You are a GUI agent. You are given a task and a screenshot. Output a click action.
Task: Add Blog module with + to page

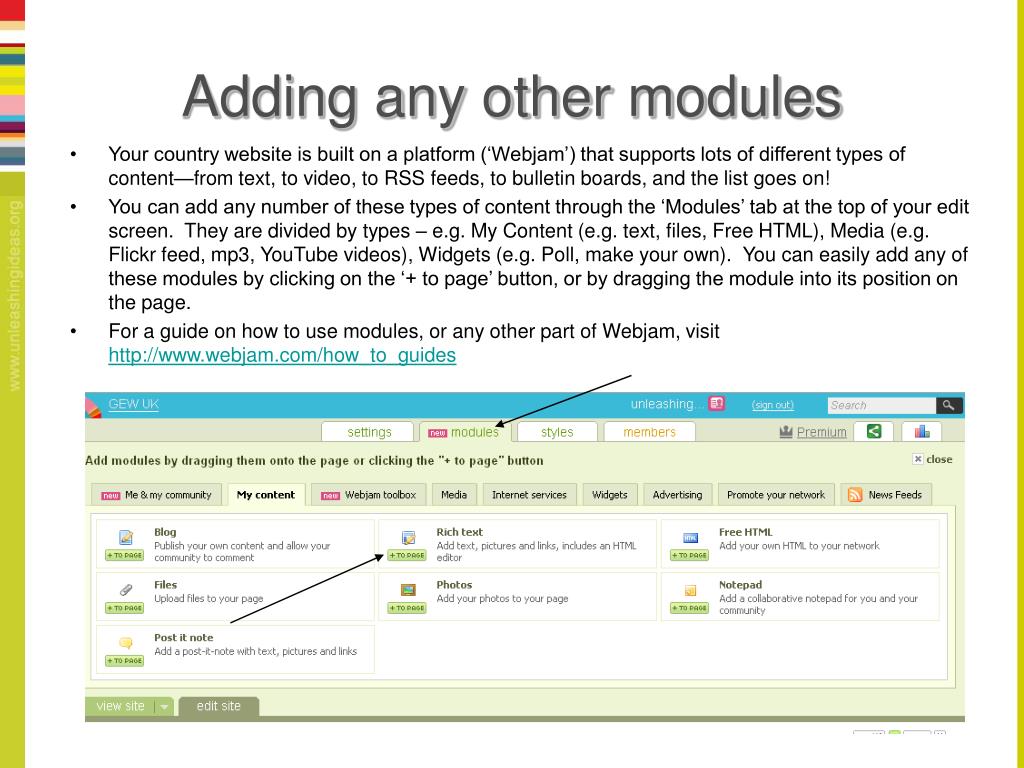point(125,555)
